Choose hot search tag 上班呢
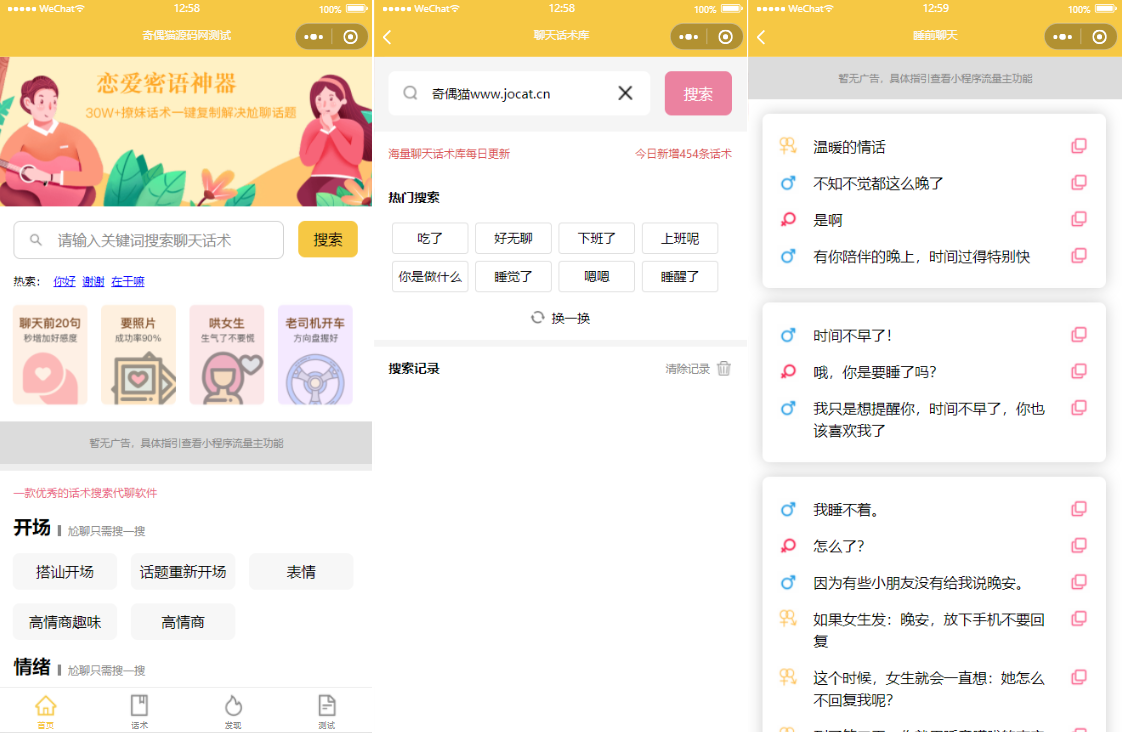This screenshot has width=1122, height=733. point(680,238)
